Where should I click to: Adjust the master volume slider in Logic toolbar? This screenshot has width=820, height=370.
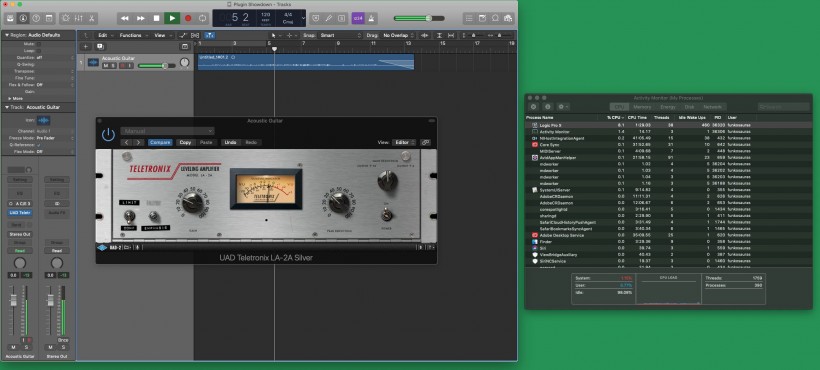(419, 18)
